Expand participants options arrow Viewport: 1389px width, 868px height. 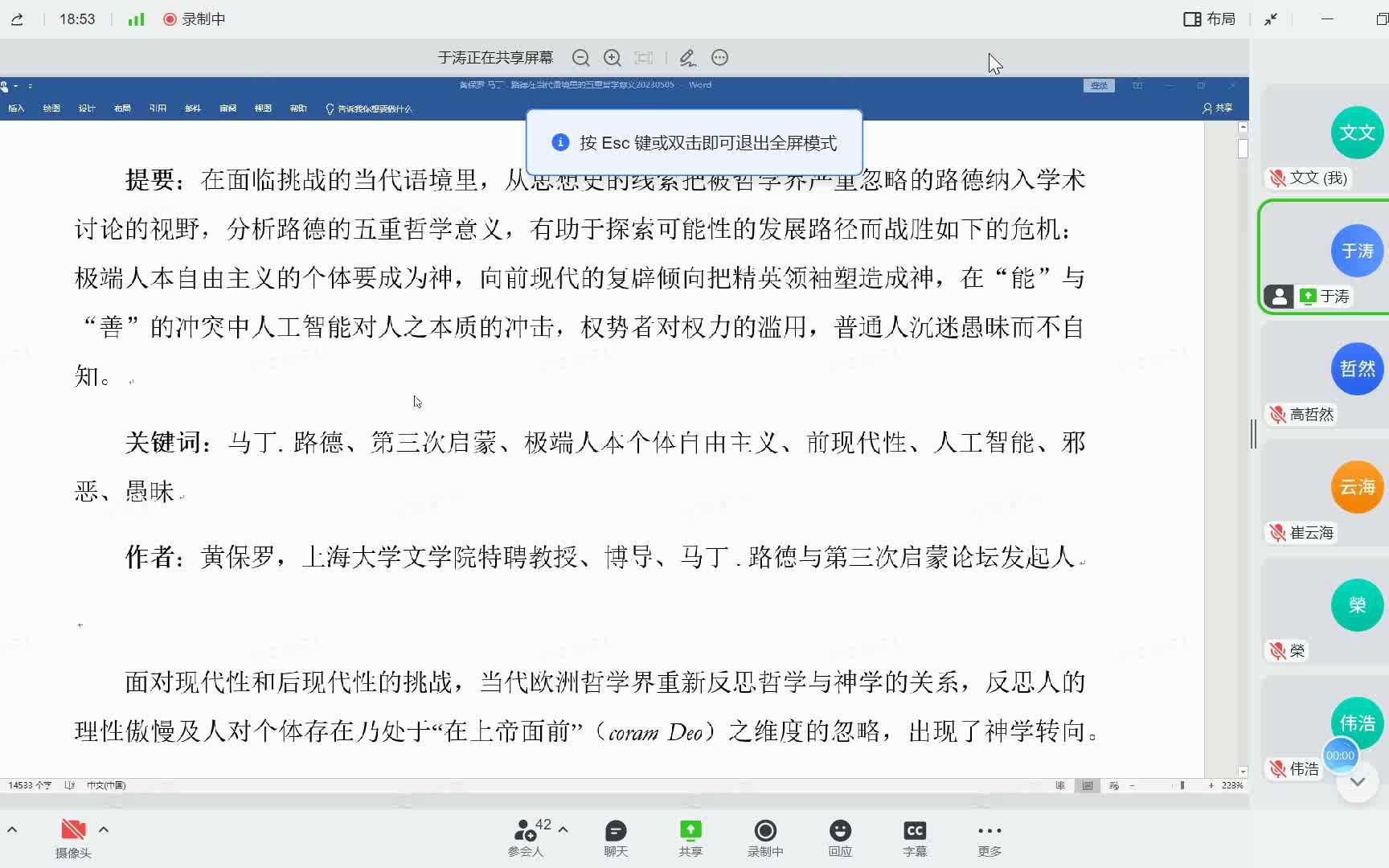tap(563, 829)
